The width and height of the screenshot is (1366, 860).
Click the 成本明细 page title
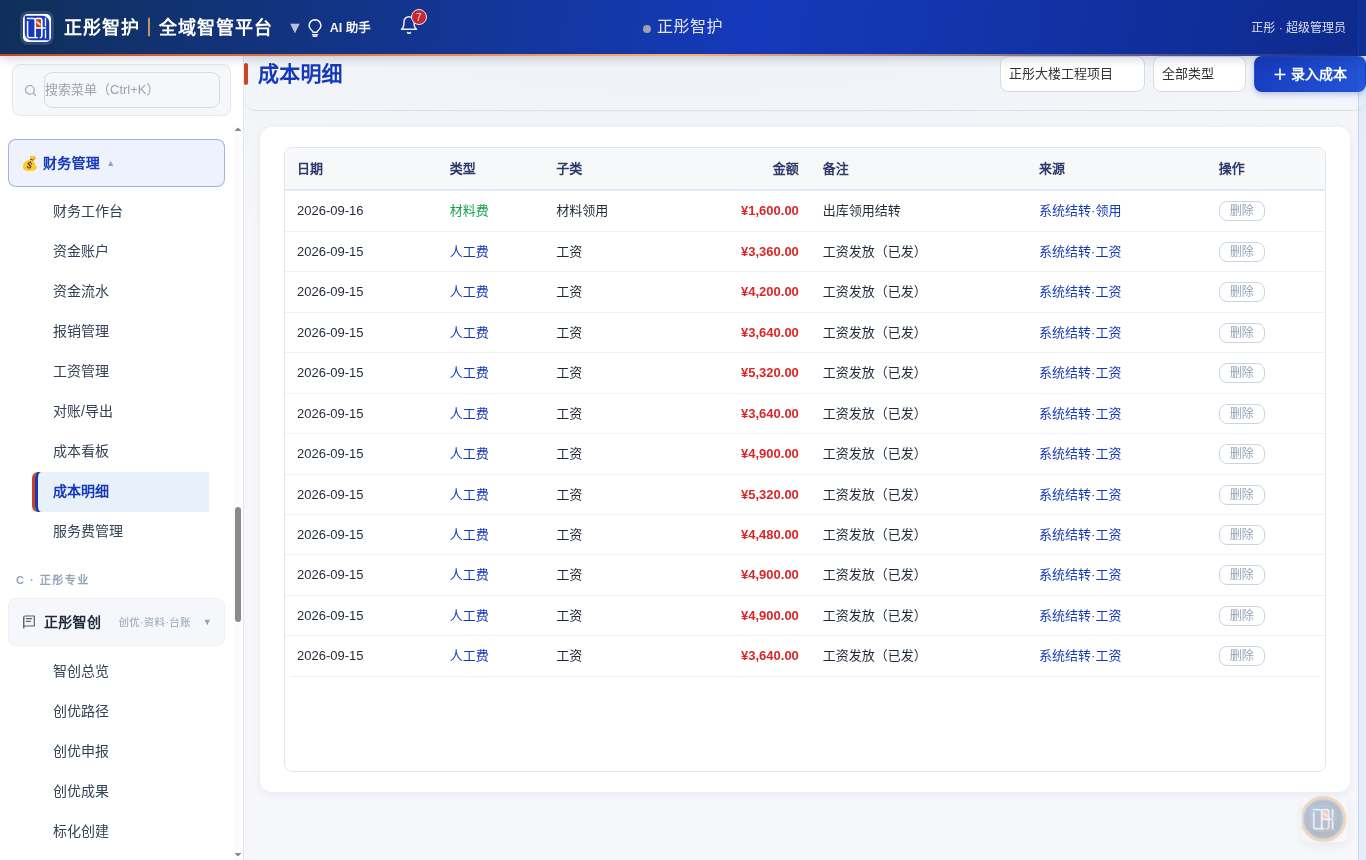(x=300, y=74)
